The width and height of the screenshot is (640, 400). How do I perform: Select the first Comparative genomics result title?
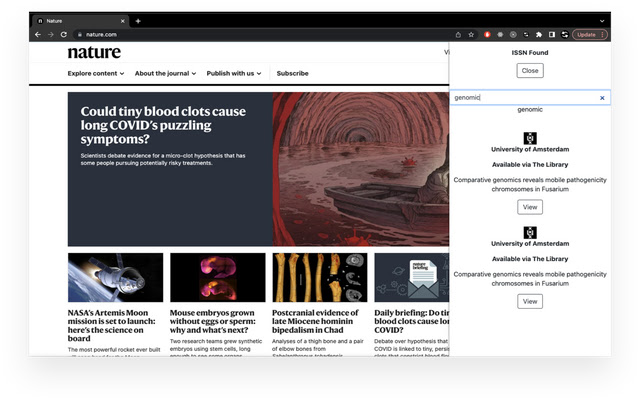click(530, 184)
